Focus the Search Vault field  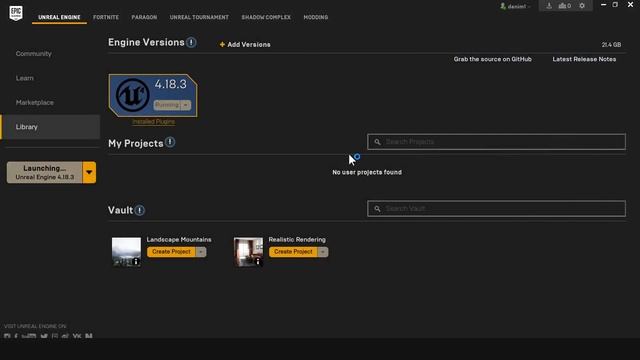tap(496, 209)
